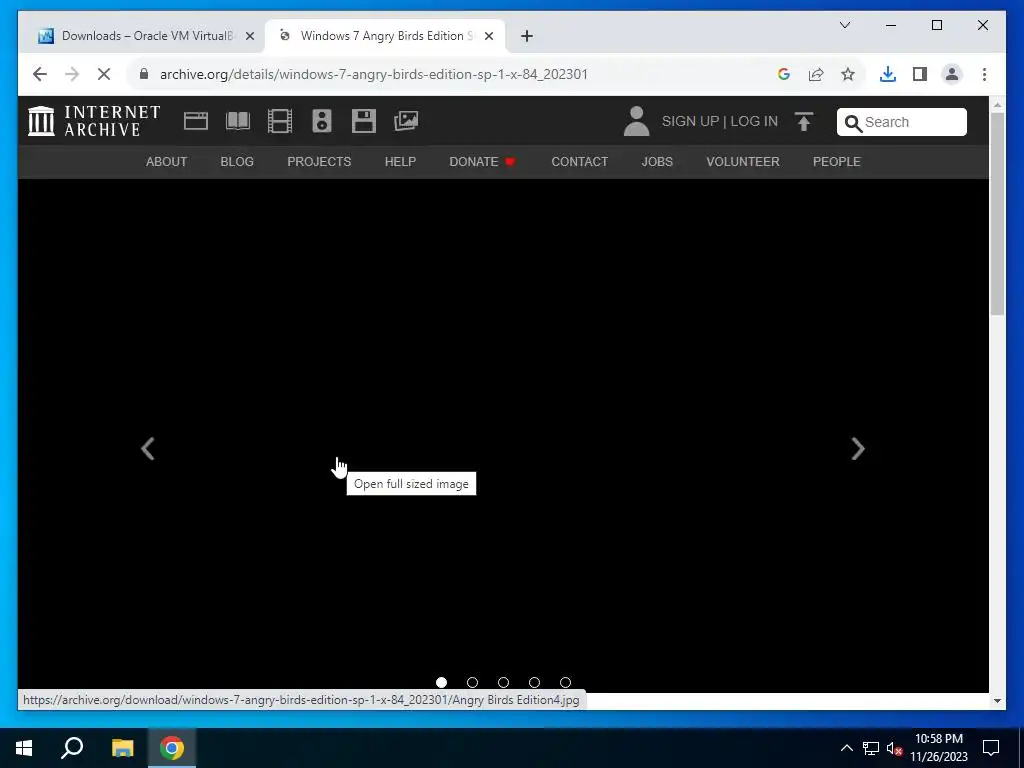This screenshot has height=768, width=1024.
Task: Open the PEOPLE link
Action: tap(837, 162)
